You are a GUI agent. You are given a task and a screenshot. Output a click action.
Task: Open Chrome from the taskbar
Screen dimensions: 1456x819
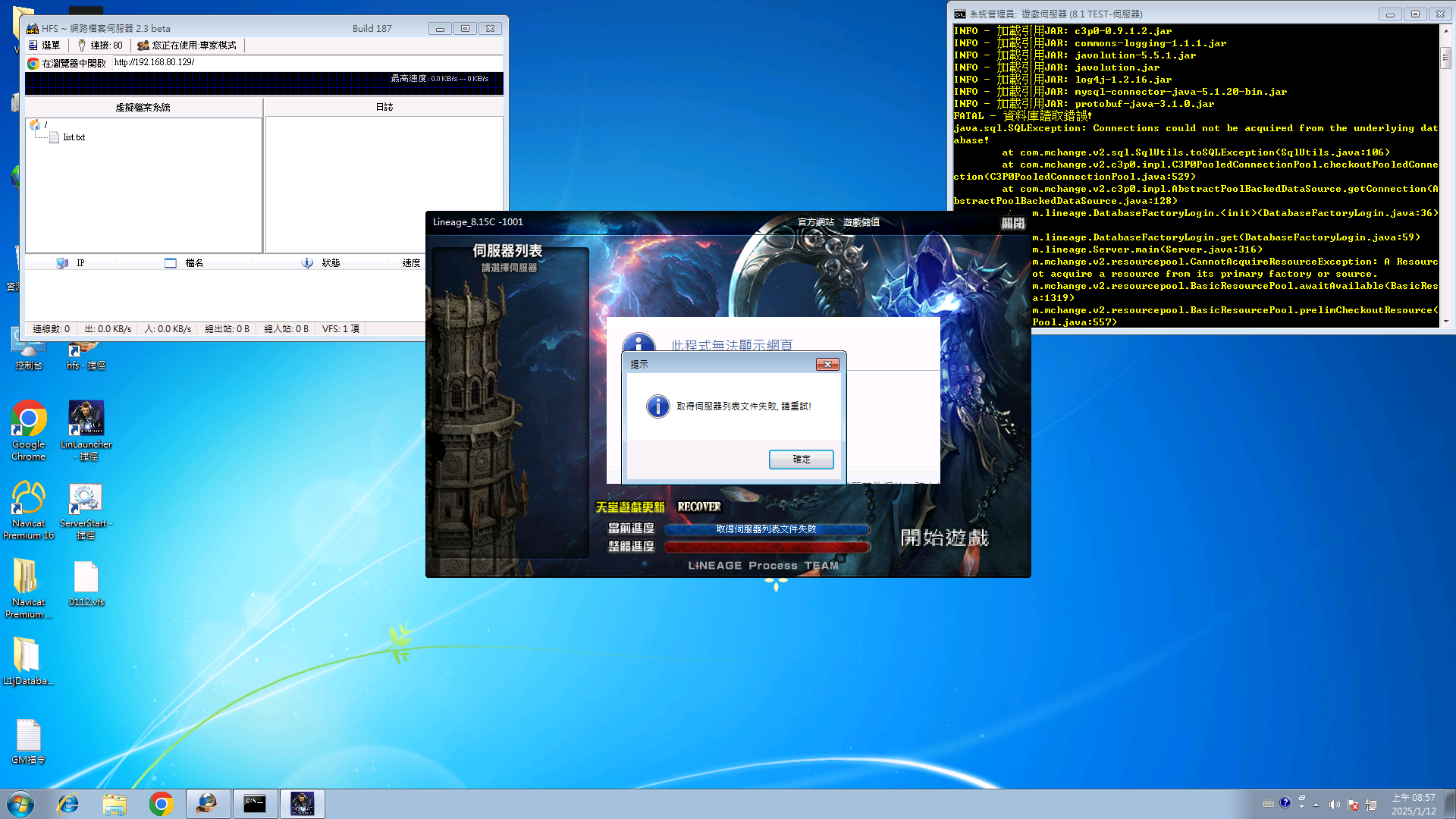[161, 804]
